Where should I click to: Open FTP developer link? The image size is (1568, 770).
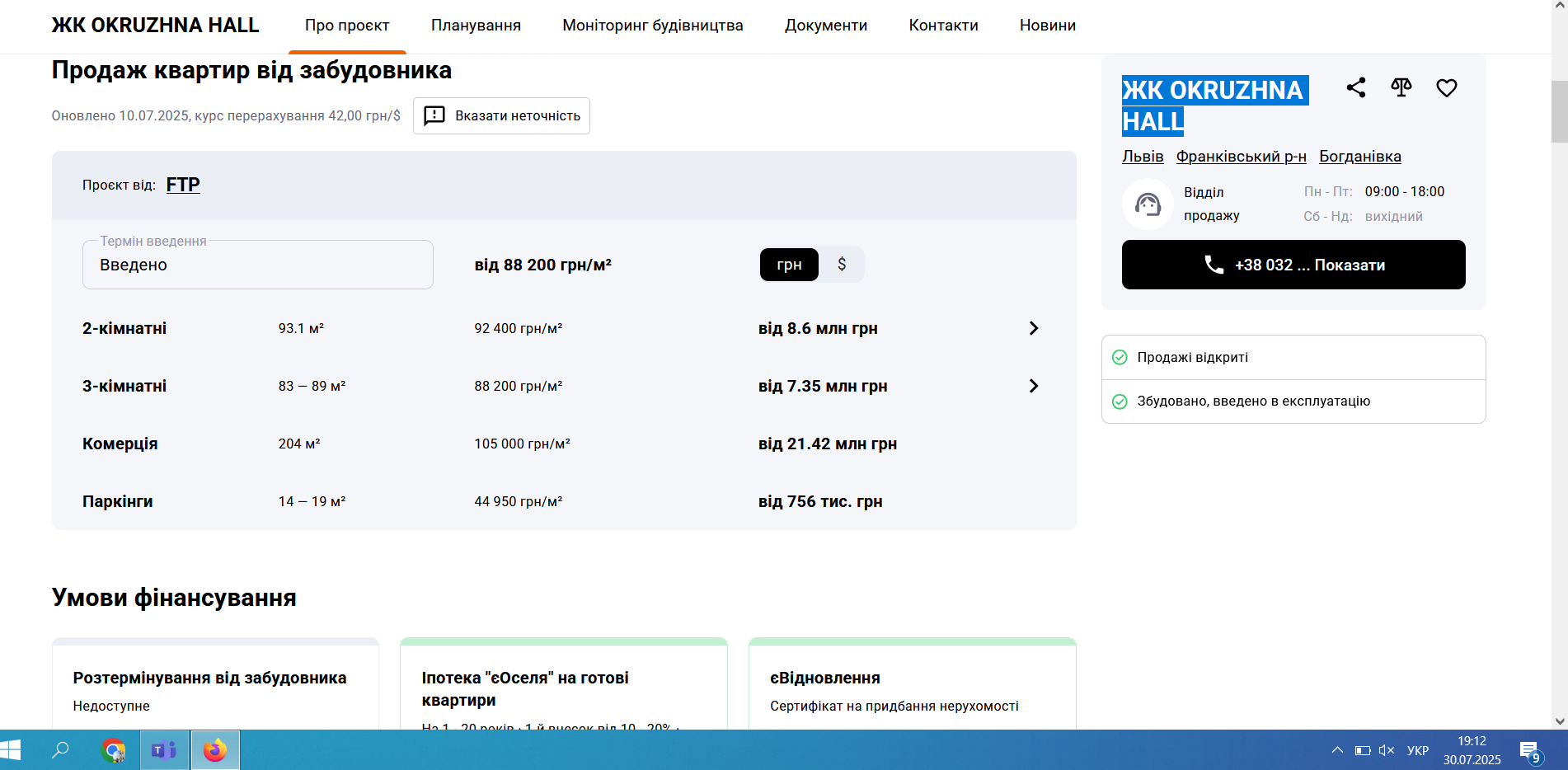pyautogui.click(x=183, y=185)
